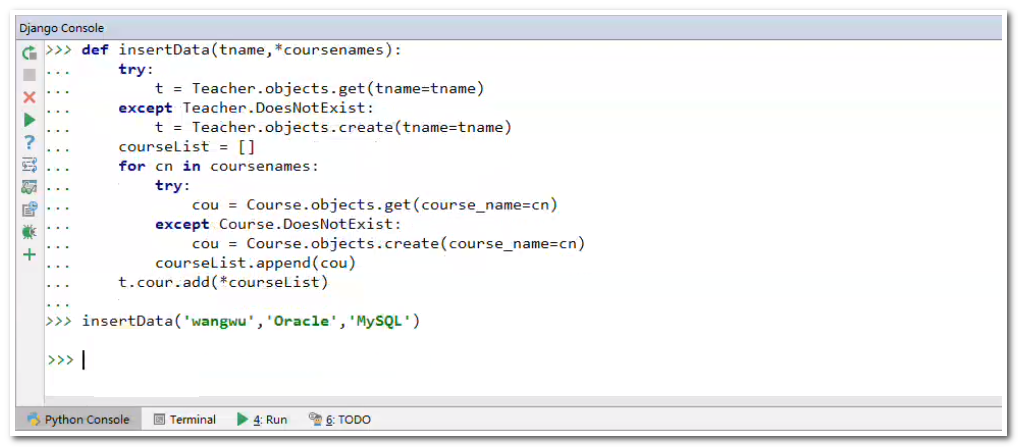Click the line 'courseList = []'
The image size is (1018, 447).
pos(186,147)
